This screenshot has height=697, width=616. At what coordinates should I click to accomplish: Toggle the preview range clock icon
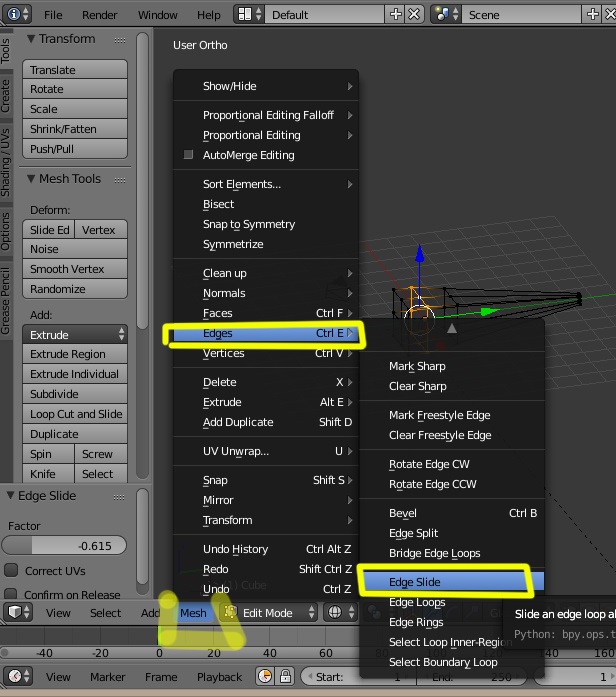point(265,676)
